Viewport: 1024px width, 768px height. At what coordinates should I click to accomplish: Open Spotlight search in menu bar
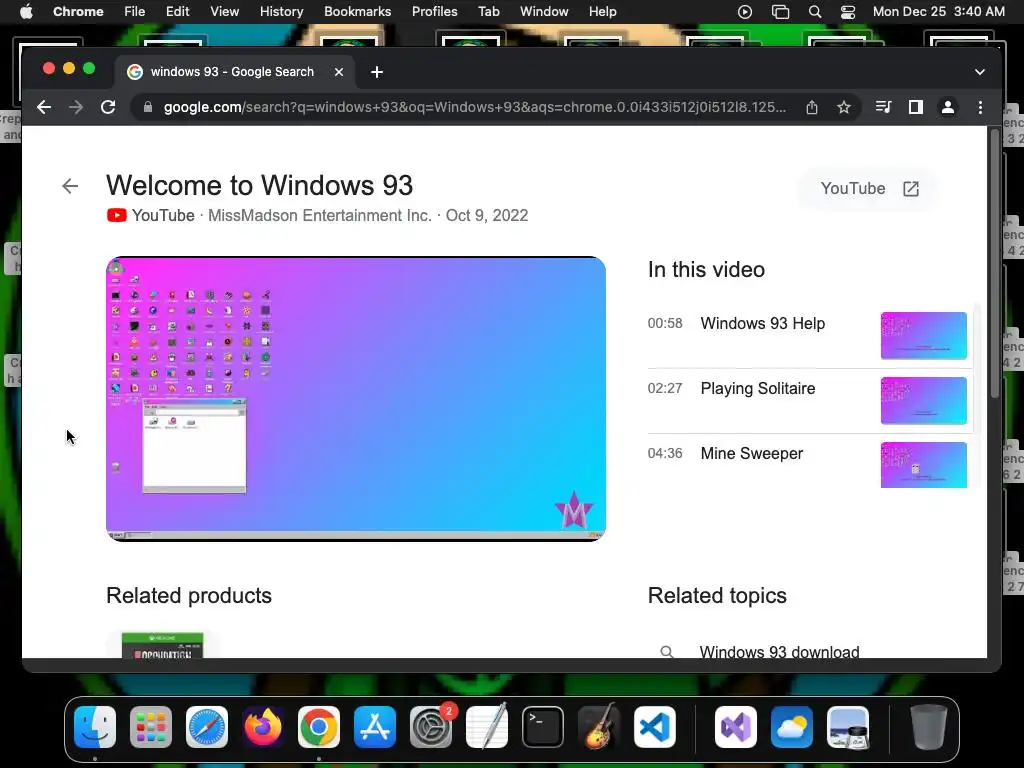click(x=814, y=12)
